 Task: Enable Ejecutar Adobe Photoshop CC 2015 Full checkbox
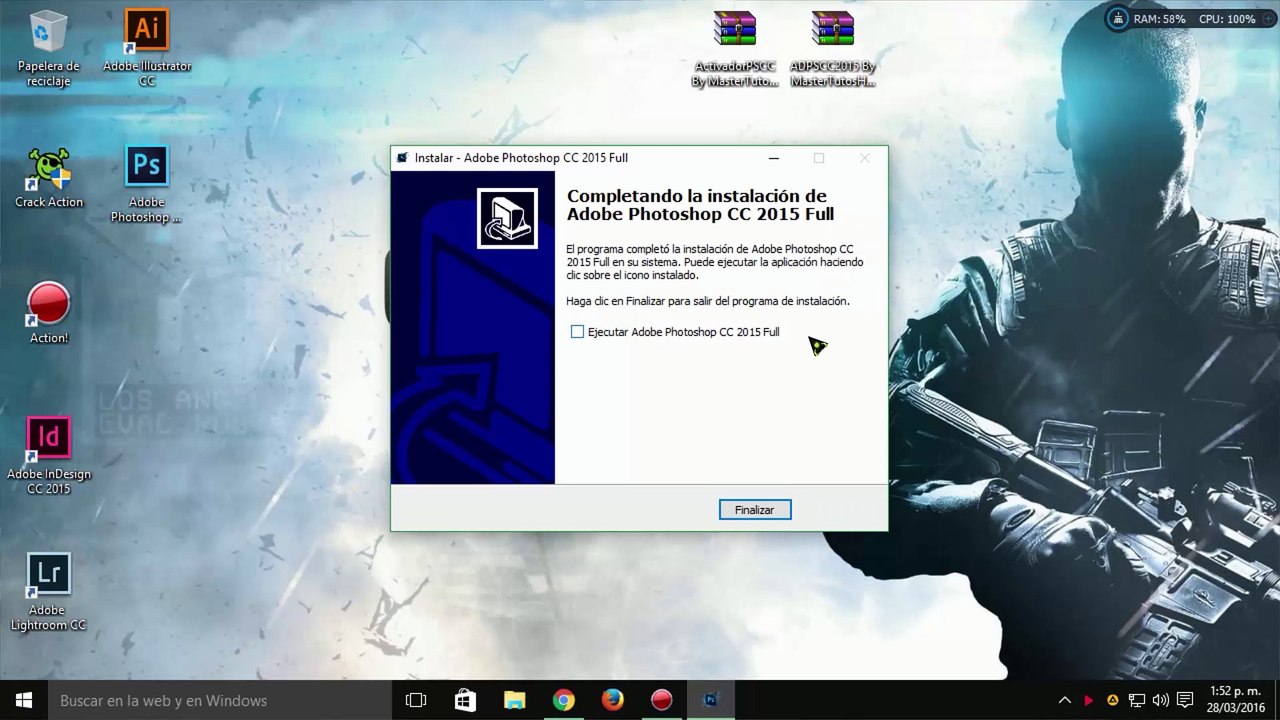577,332
